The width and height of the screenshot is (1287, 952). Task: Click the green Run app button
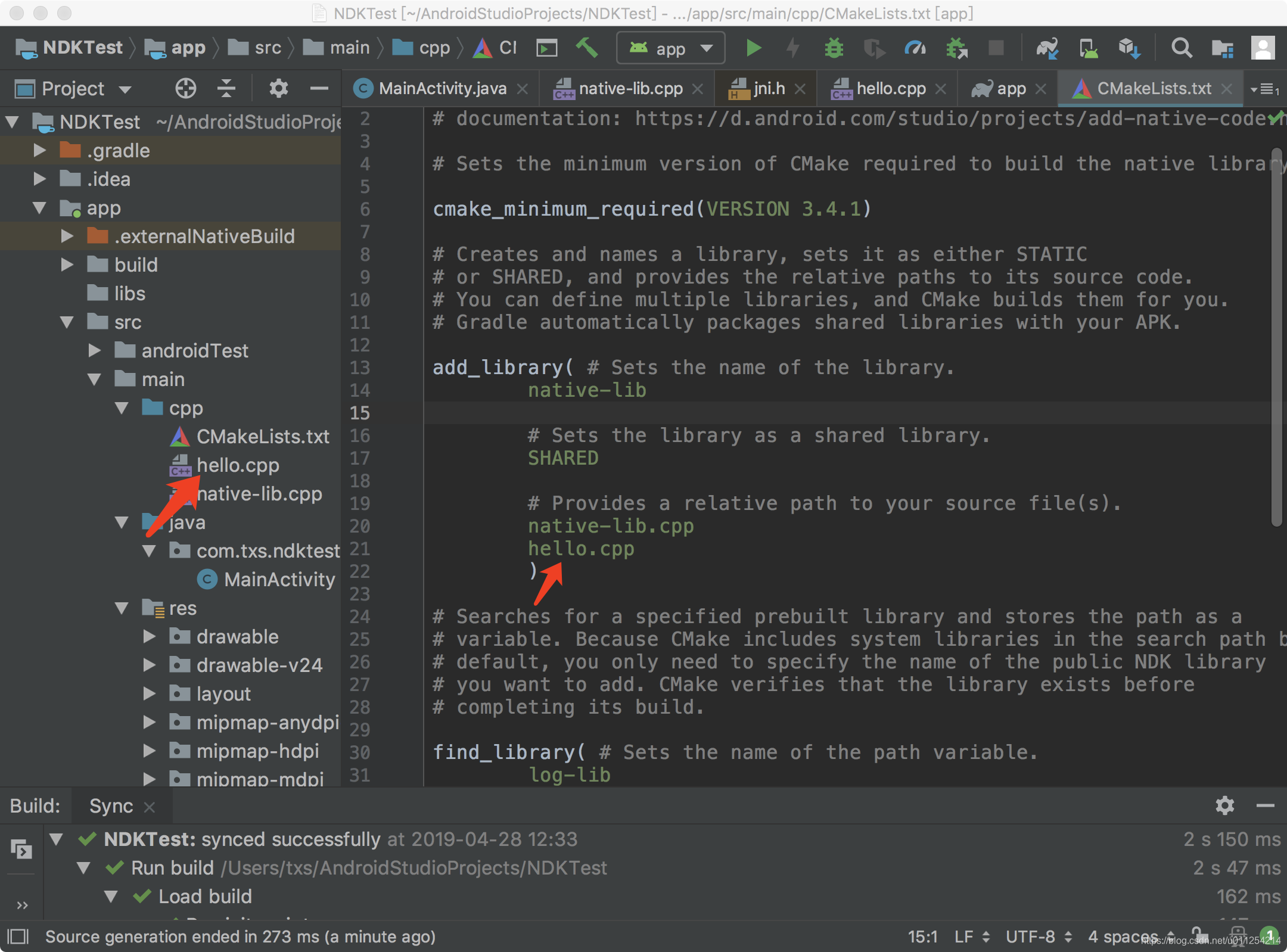point(753,48)
